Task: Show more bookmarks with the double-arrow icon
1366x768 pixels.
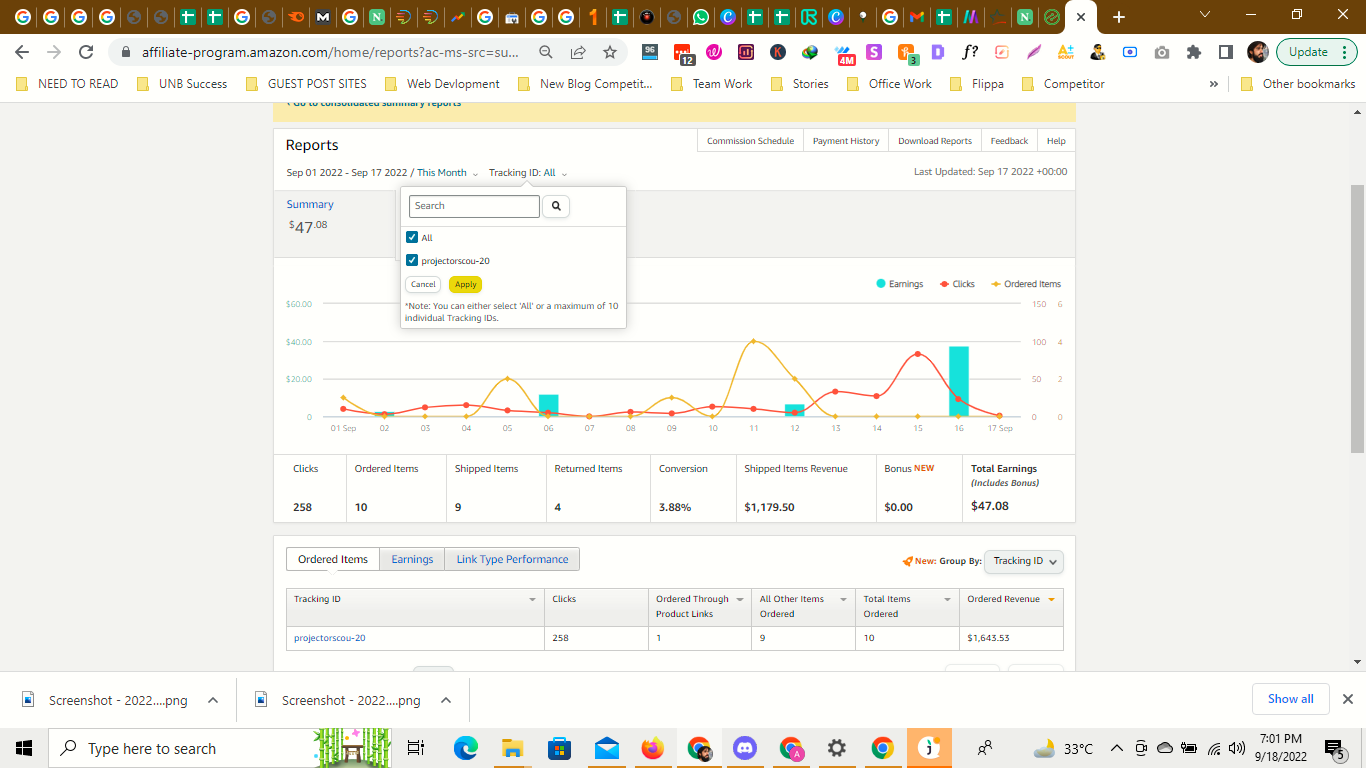Action: tap(1214, 84)
